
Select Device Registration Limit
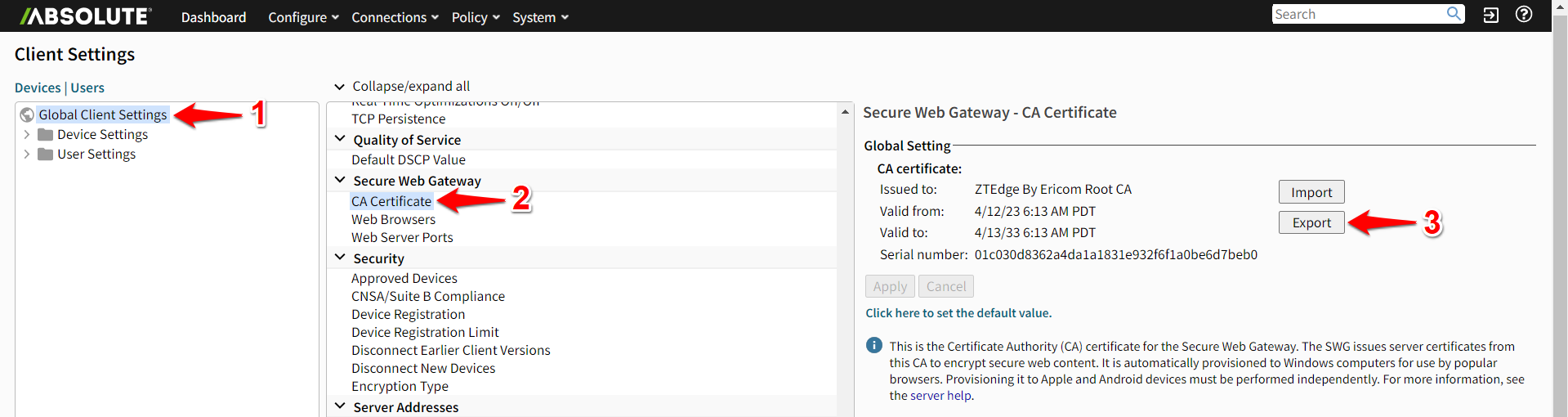[425, 332]
